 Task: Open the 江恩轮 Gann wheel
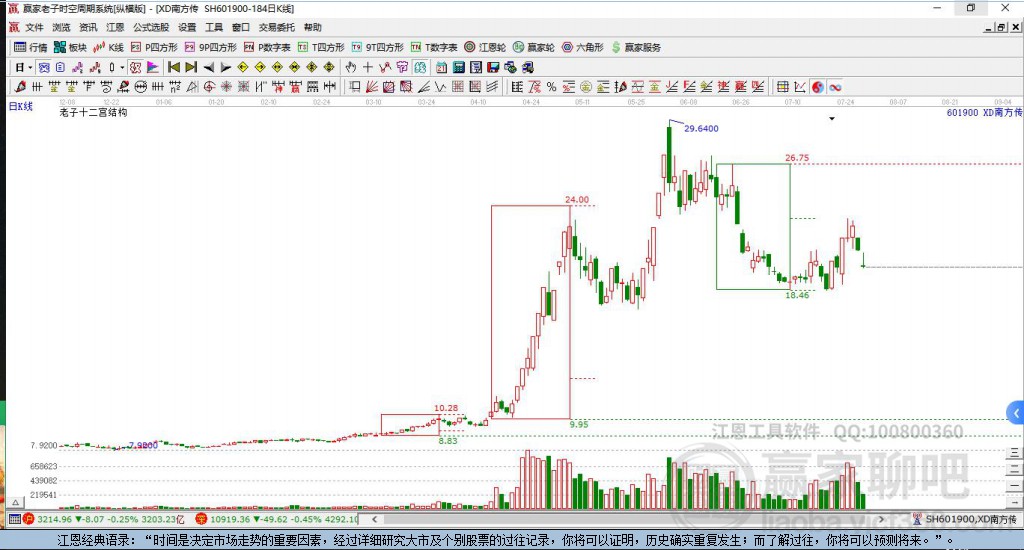[485, 47]
